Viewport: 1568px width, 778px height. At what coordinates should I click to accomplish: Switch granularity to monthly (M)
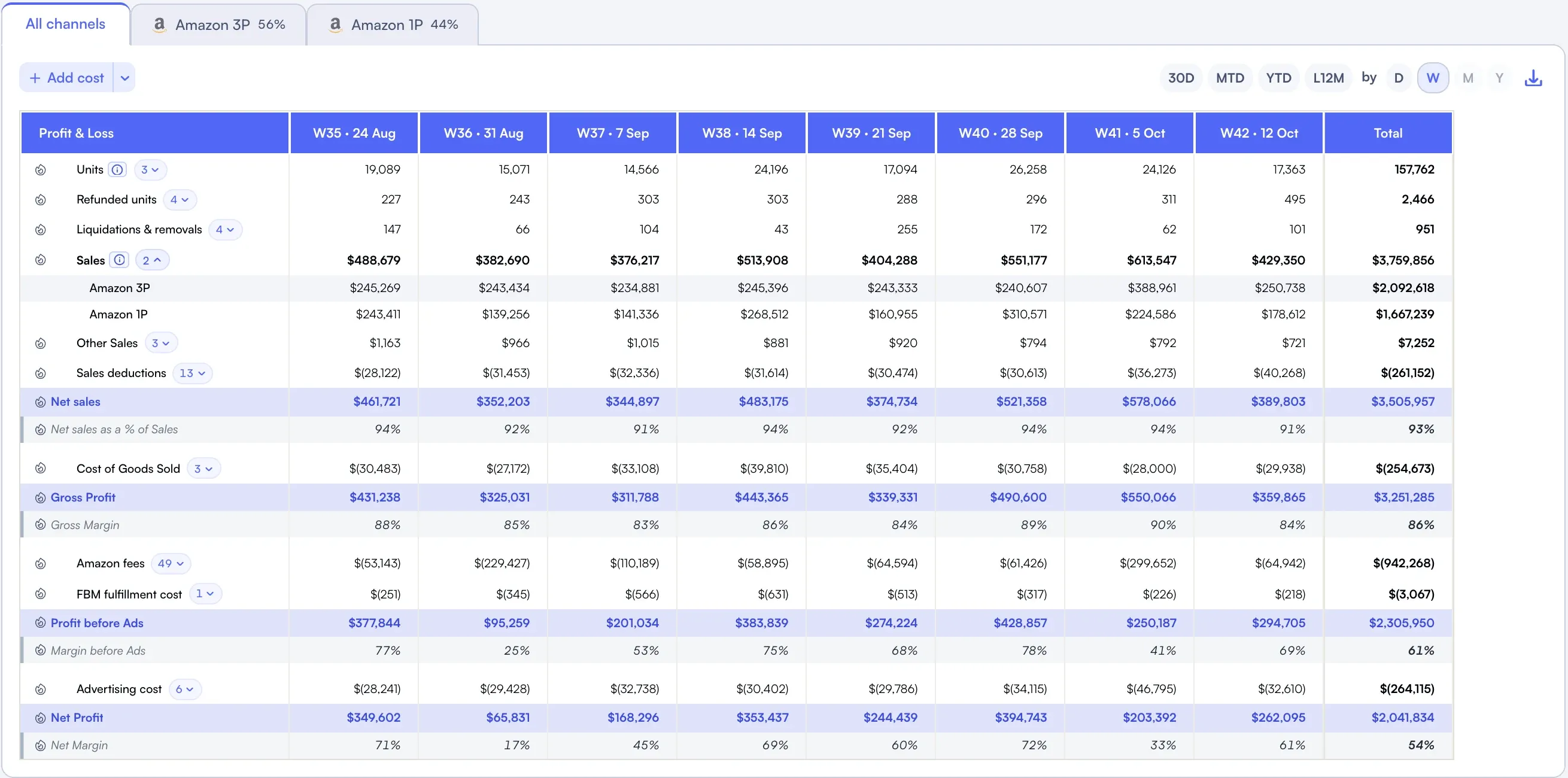[x=1467, y=78]
